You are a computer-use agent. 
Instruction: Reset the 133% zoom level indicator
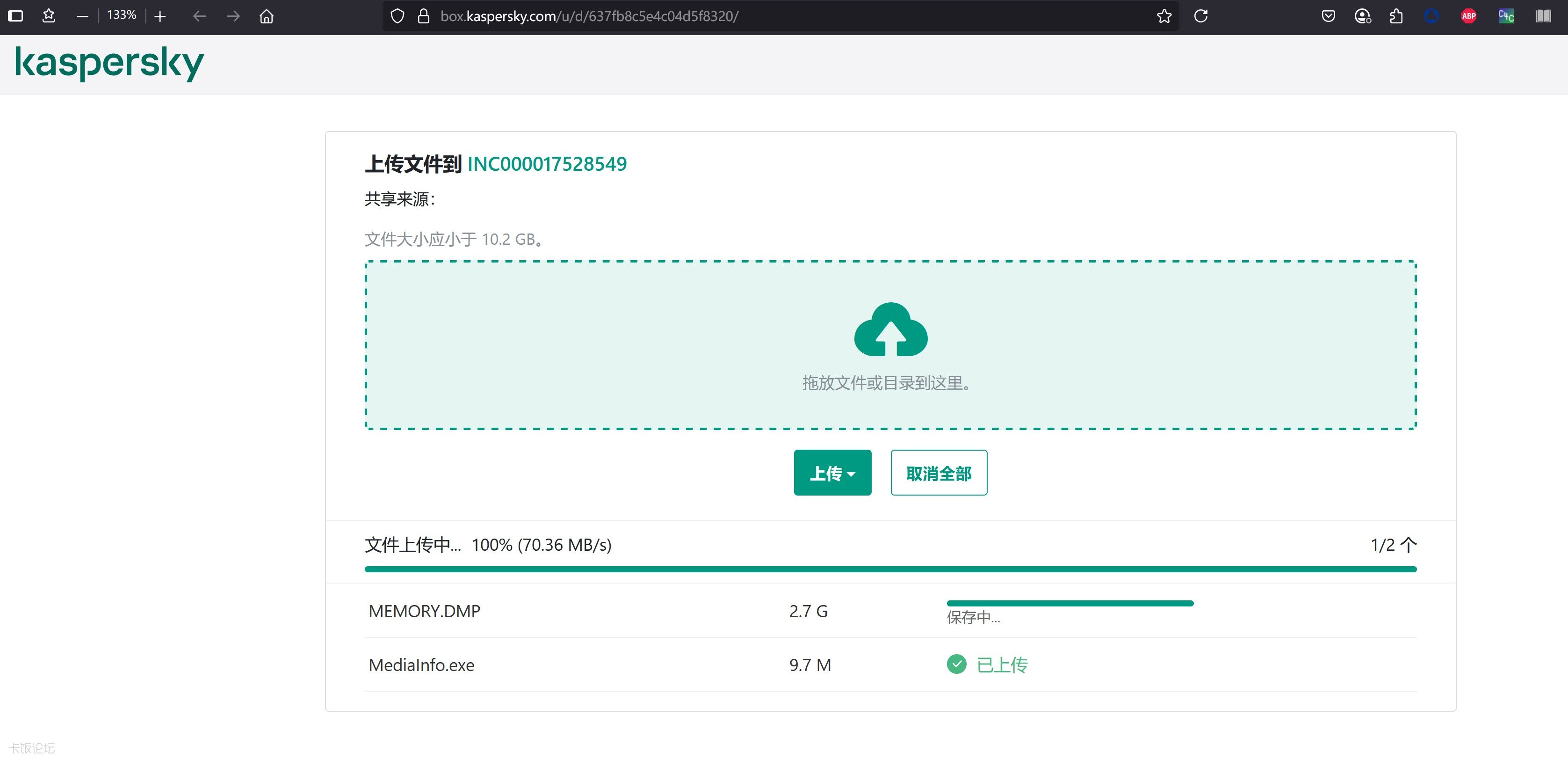coord(121,15)
